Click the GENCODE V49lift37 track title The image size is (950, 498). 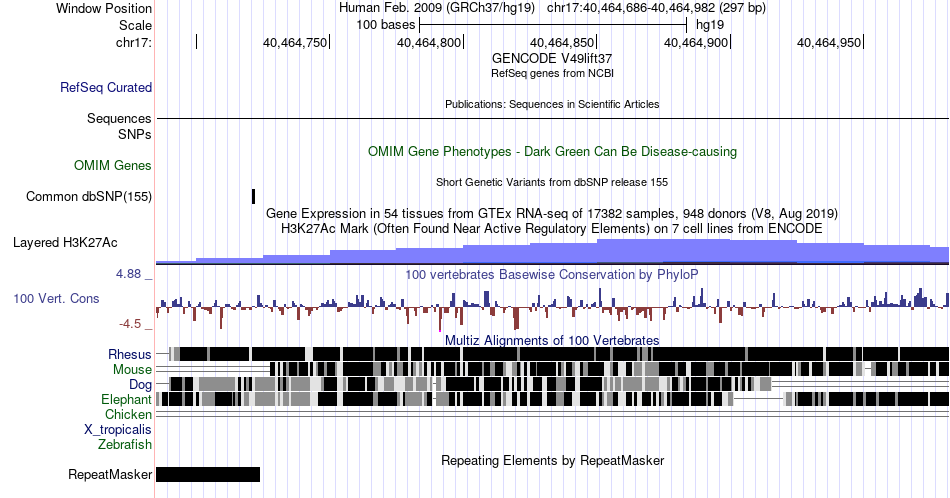(x=552, y=59)
